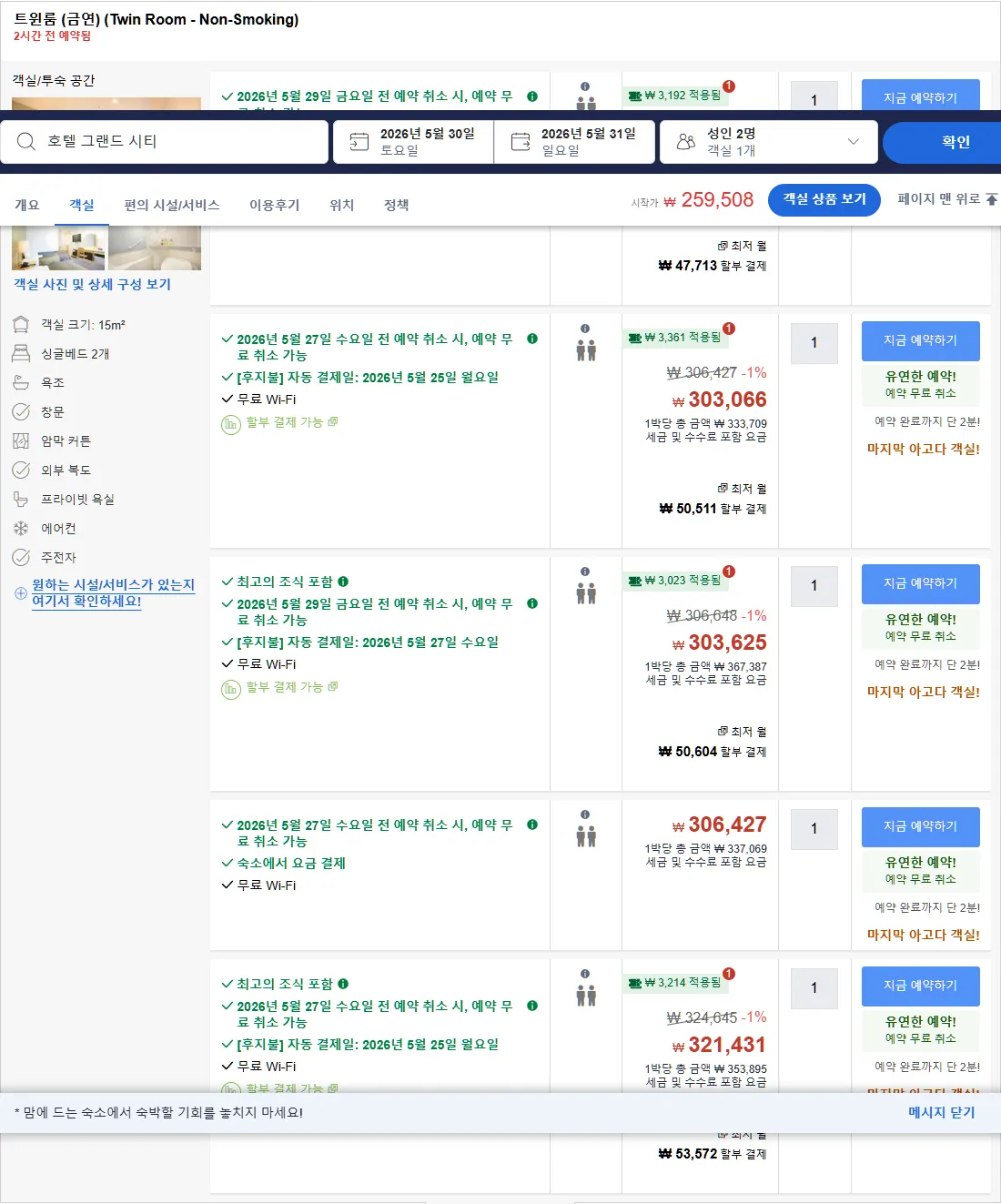The width and height of the screenshot is (1001, 1204).
Task: Open 객실 사진 및 상세 구성 보기 link
Action: click(92, 284)
